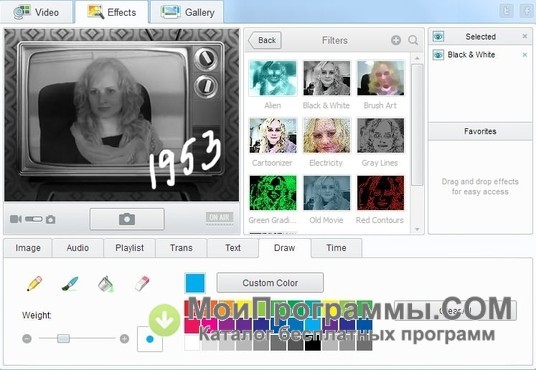Select the pencil drawing tool

pos(35,283)
